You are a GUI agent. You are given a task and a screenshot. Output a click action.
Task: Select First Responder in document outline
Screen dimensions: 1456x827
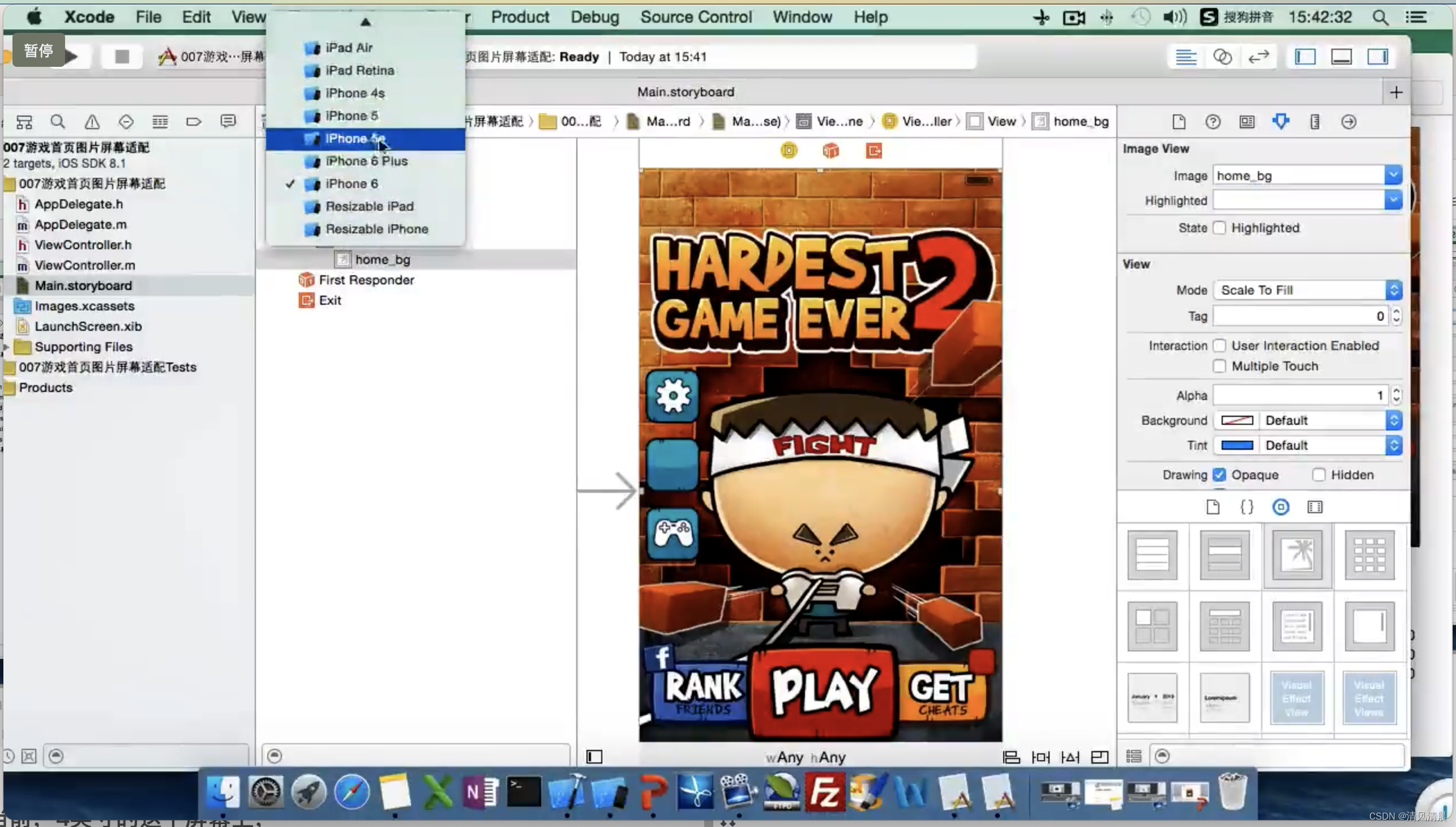click(x=367, y=280)
